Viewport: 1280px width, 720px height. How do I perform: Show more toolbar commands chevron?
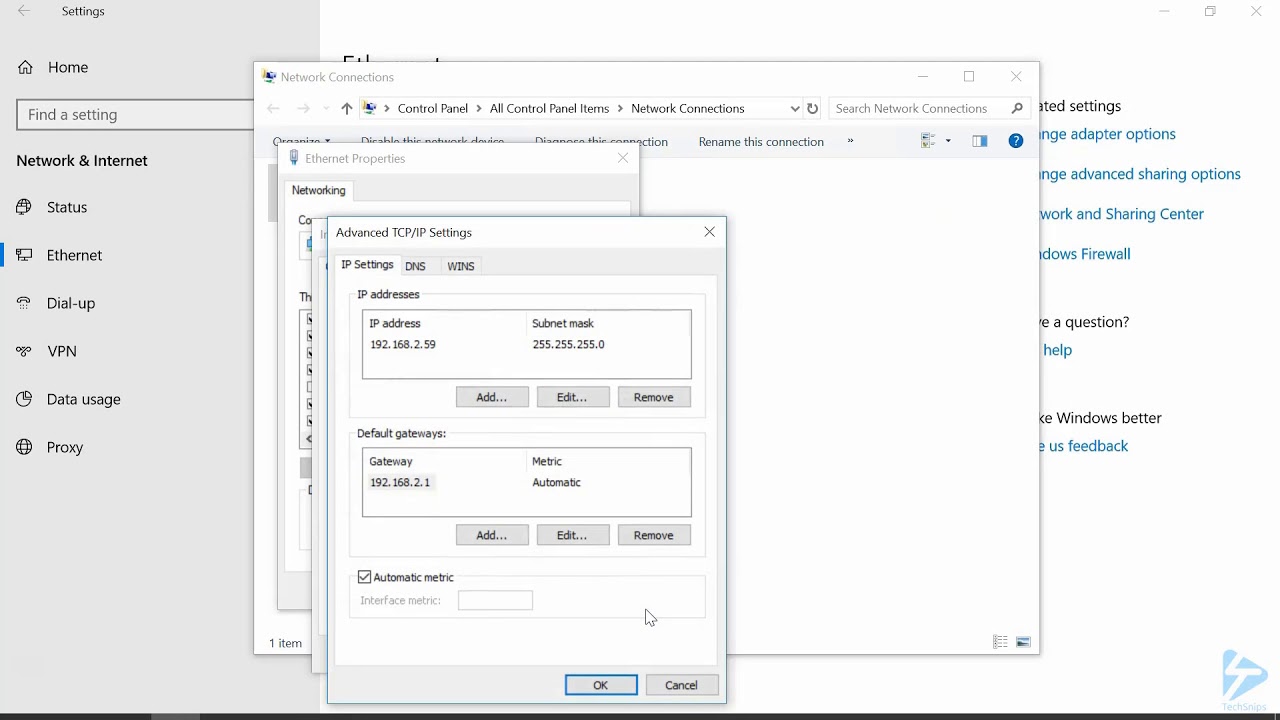pos(851,141)
